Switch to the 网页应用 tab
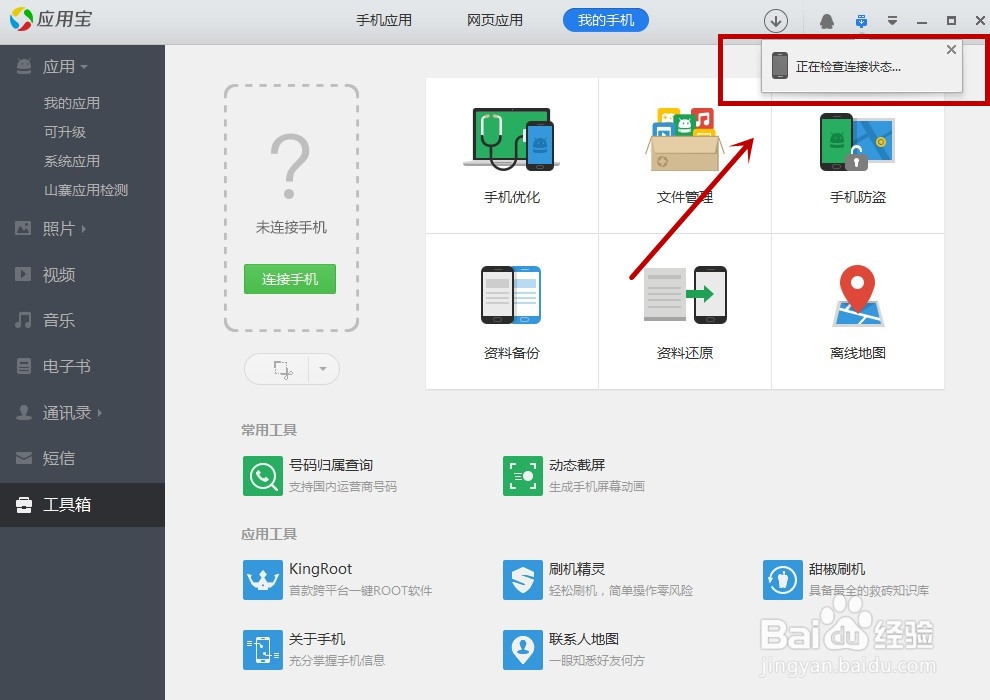The height and width of the screenshot is (700, 990). (x=495, y=20)
